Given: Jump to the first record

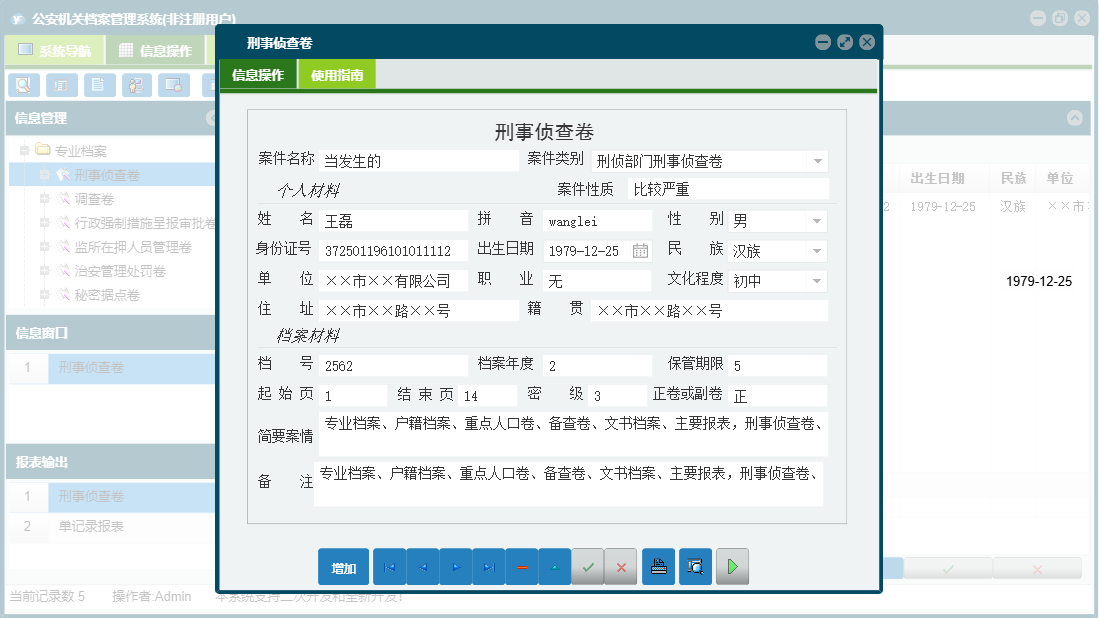Looking at the screenshot, I should coord(388,566).
